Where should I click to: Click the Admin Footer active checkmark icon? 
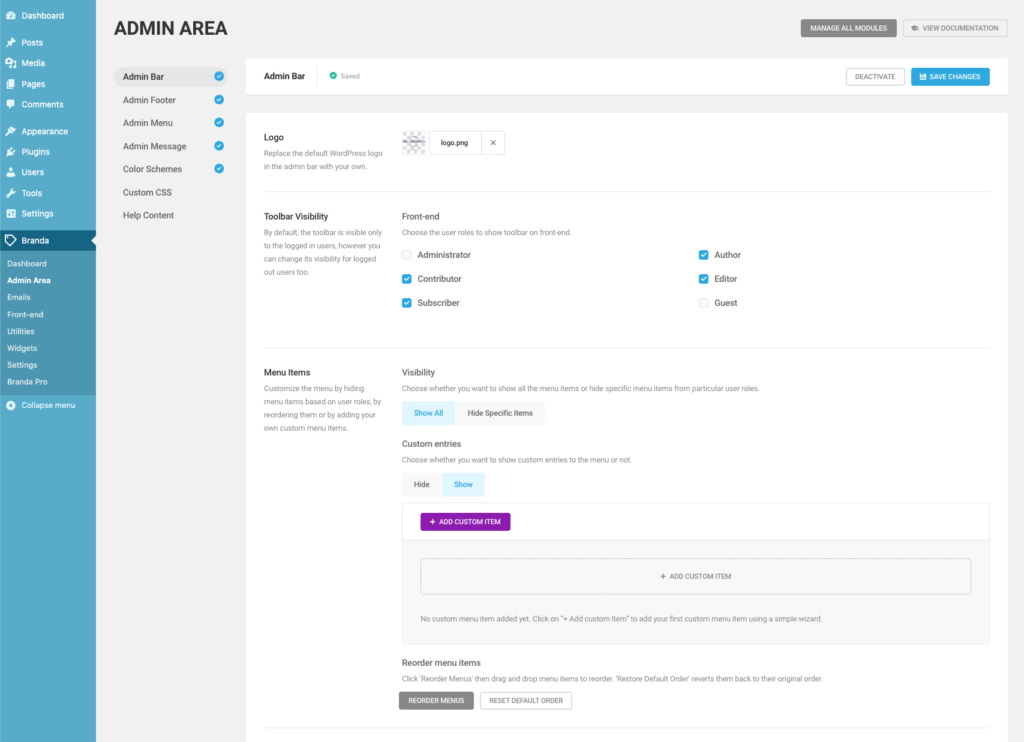tap(219, 100)
